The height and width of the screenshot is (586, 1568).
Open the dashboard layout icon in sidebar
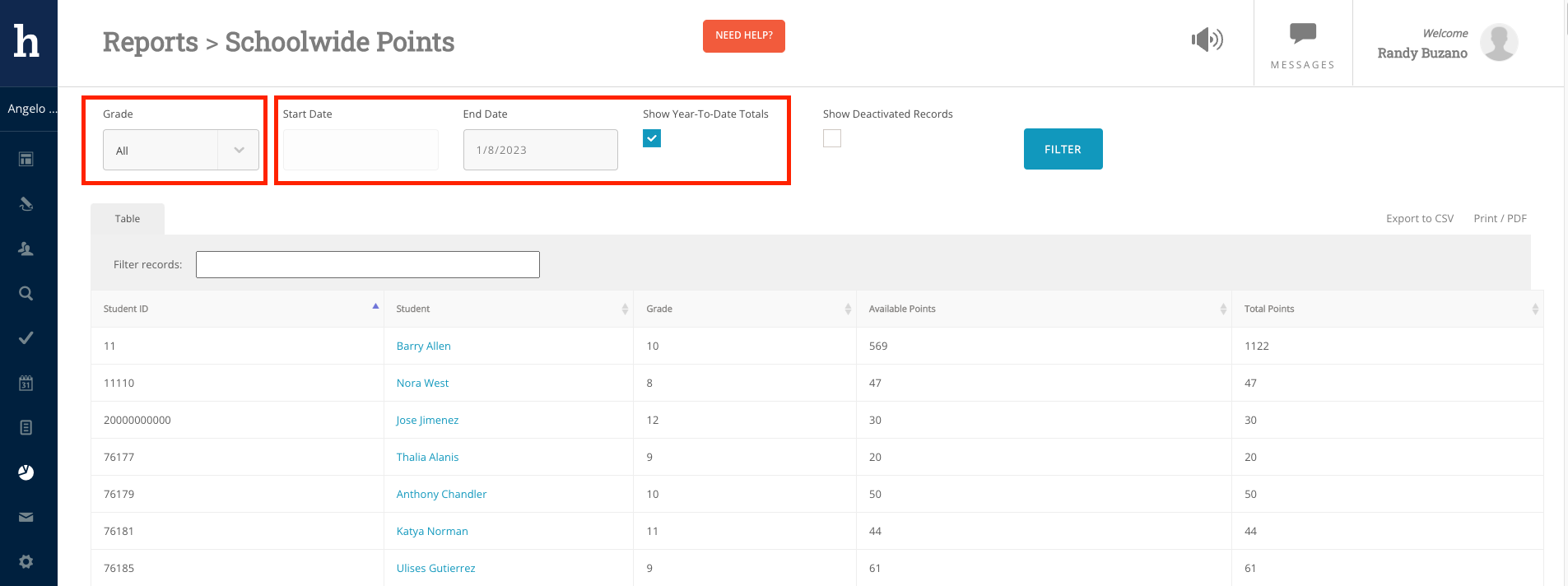point(26,159)
